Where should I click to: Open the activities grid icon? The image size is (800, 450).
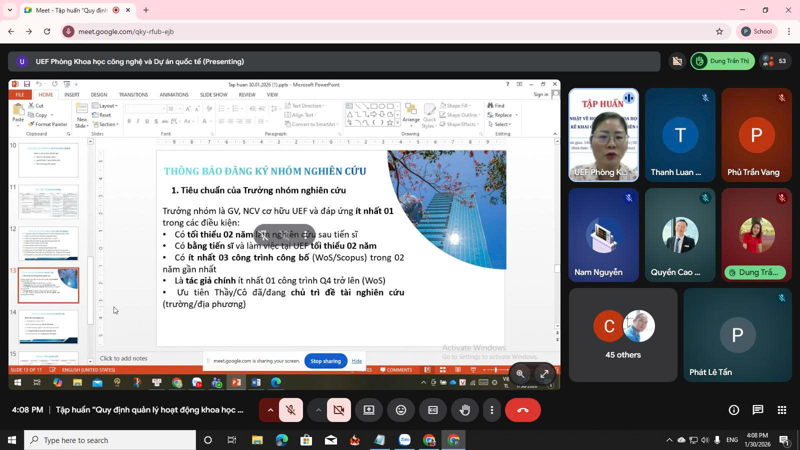tap(783, 410)
